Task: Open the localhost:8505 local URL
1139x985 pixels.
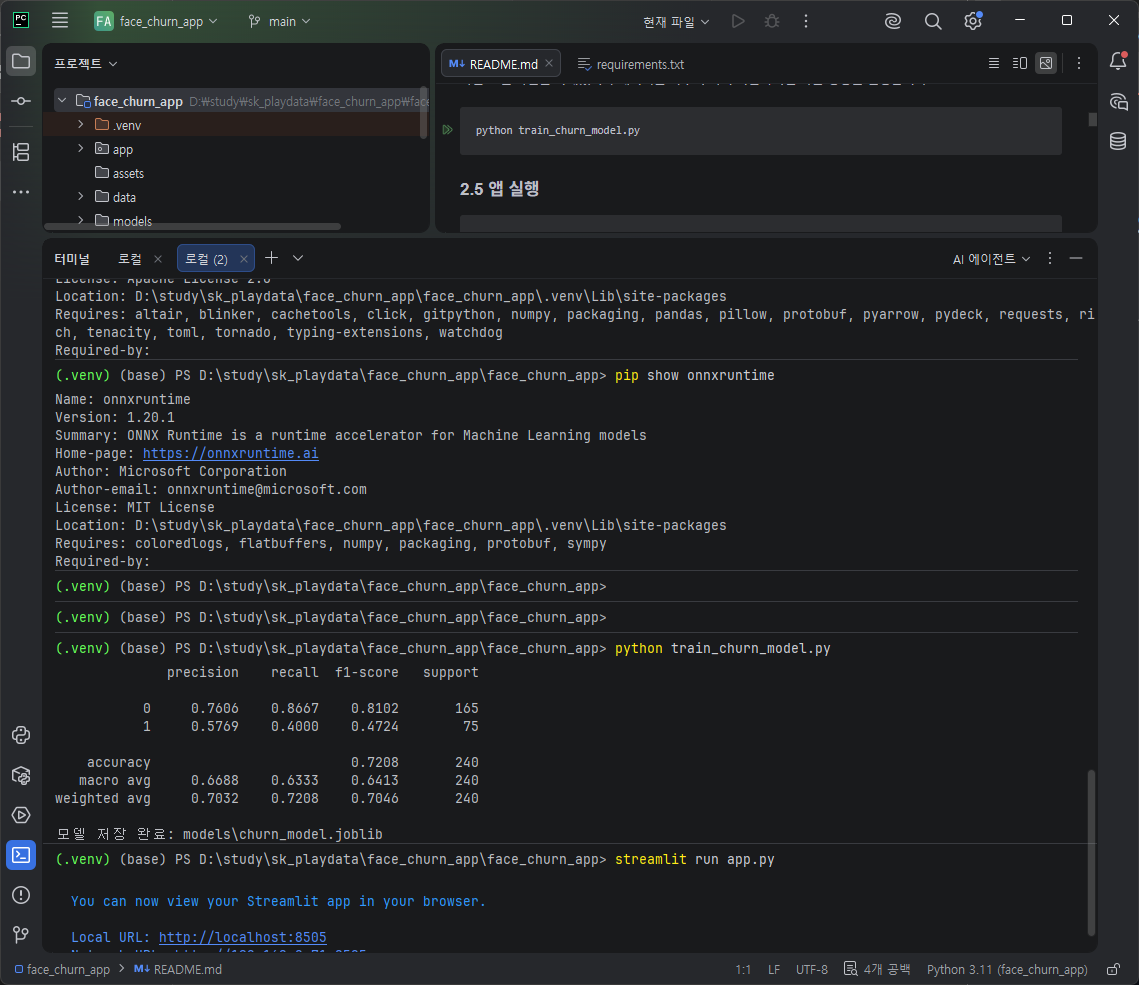Action: coord(243,937)
